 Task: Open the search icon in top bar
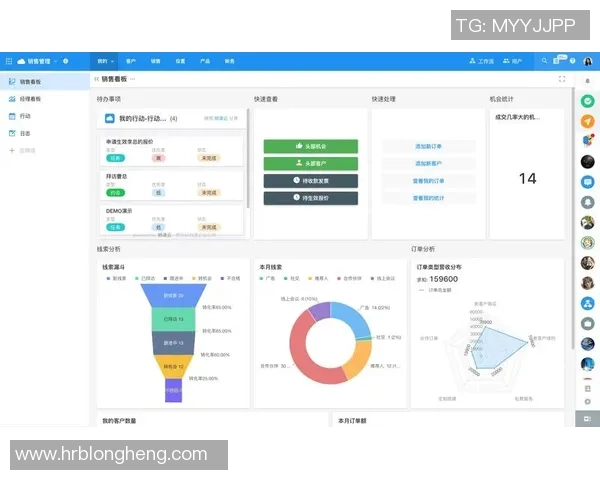click(543, 61)
